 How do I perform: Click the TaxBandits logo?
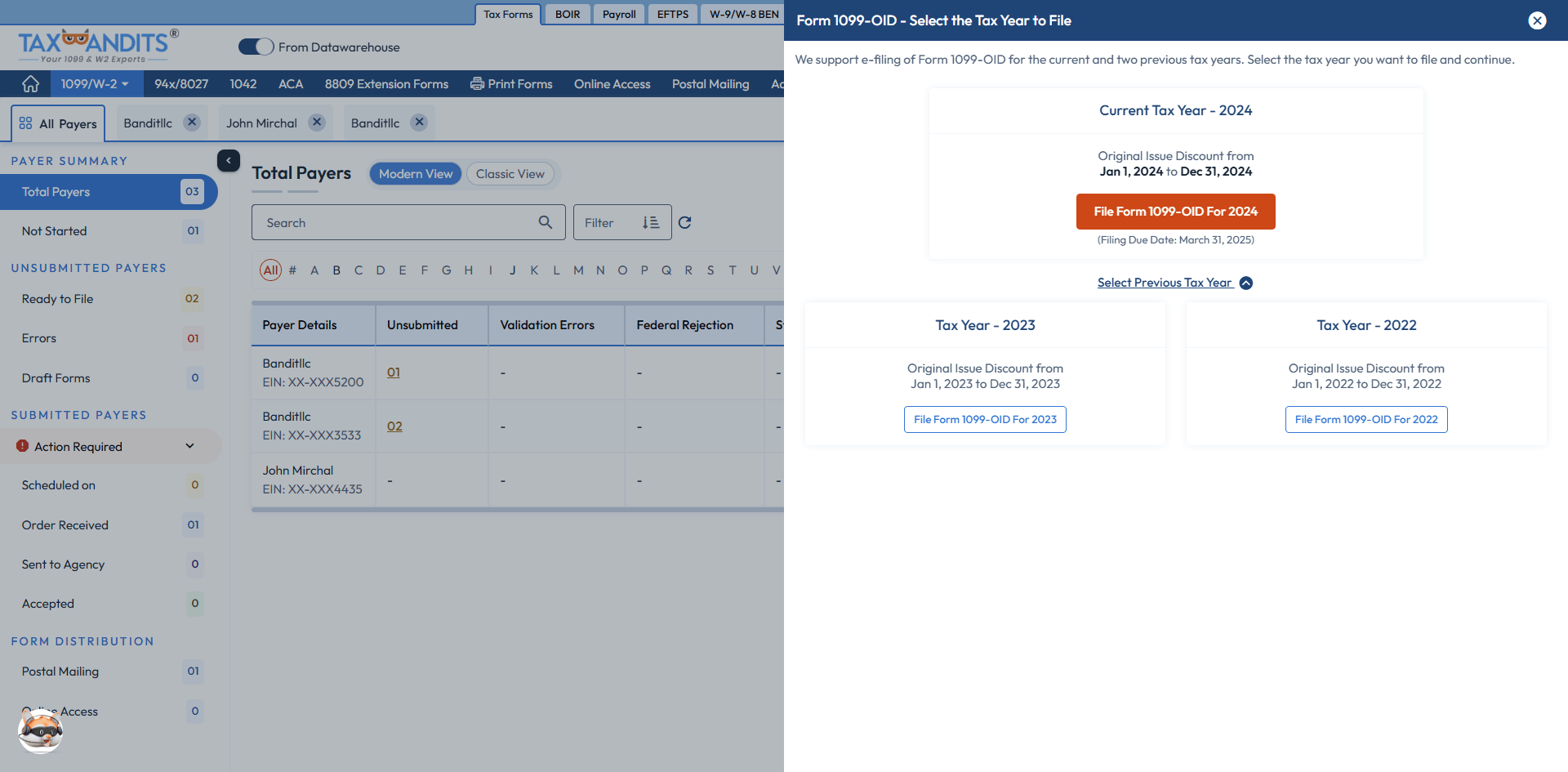point(98,46)
